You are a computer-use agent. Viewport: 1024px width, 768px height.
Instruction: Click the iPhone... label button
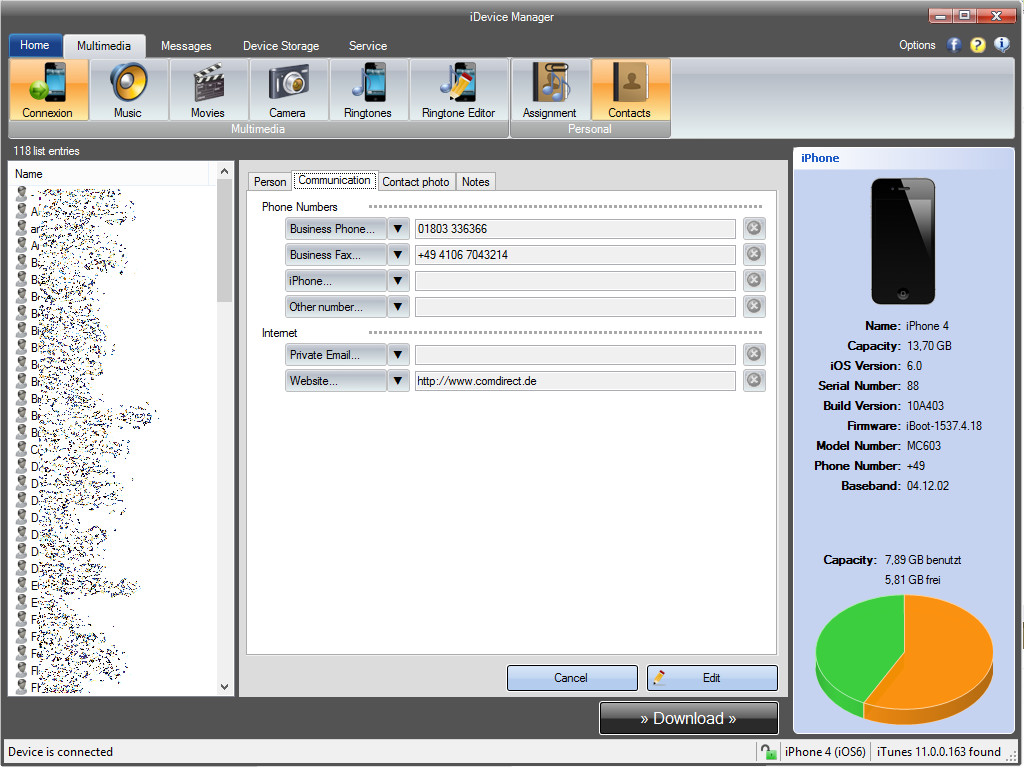click(336, 281)
